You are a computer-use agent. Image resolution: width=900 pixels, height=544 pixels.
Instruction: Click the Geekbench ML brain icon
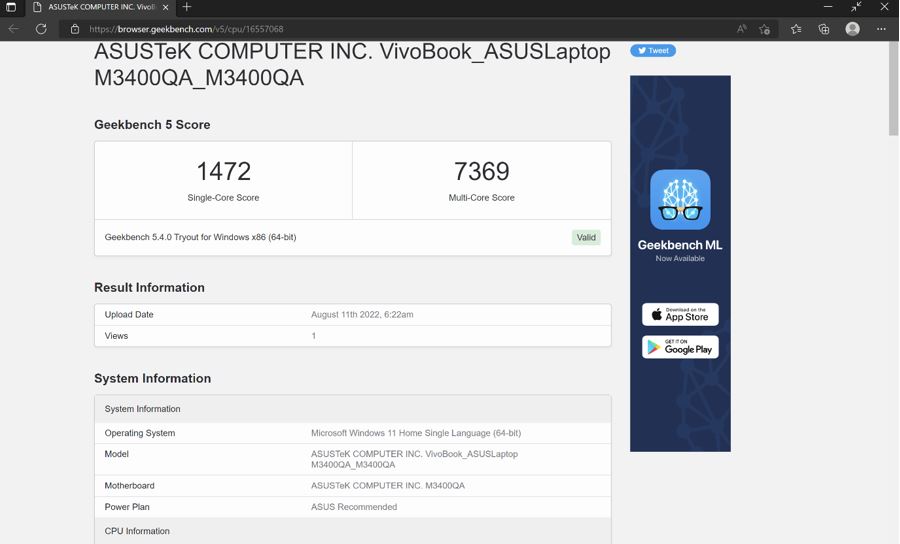[680, 200]
